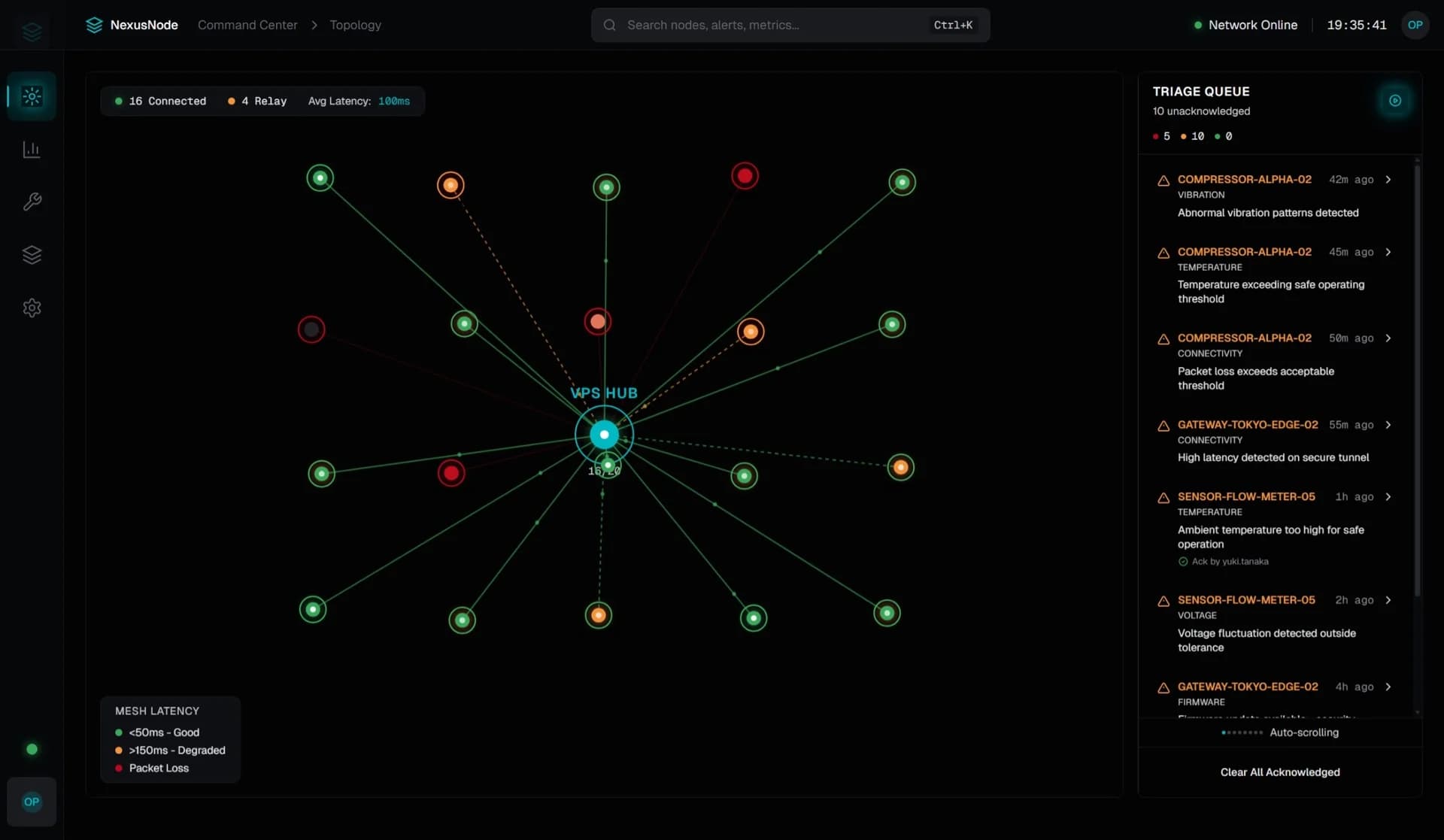Expand the 2h ago voltage alert chevron
The height and width of the screenshot is (840, 1444).
tap(1388, 600)
